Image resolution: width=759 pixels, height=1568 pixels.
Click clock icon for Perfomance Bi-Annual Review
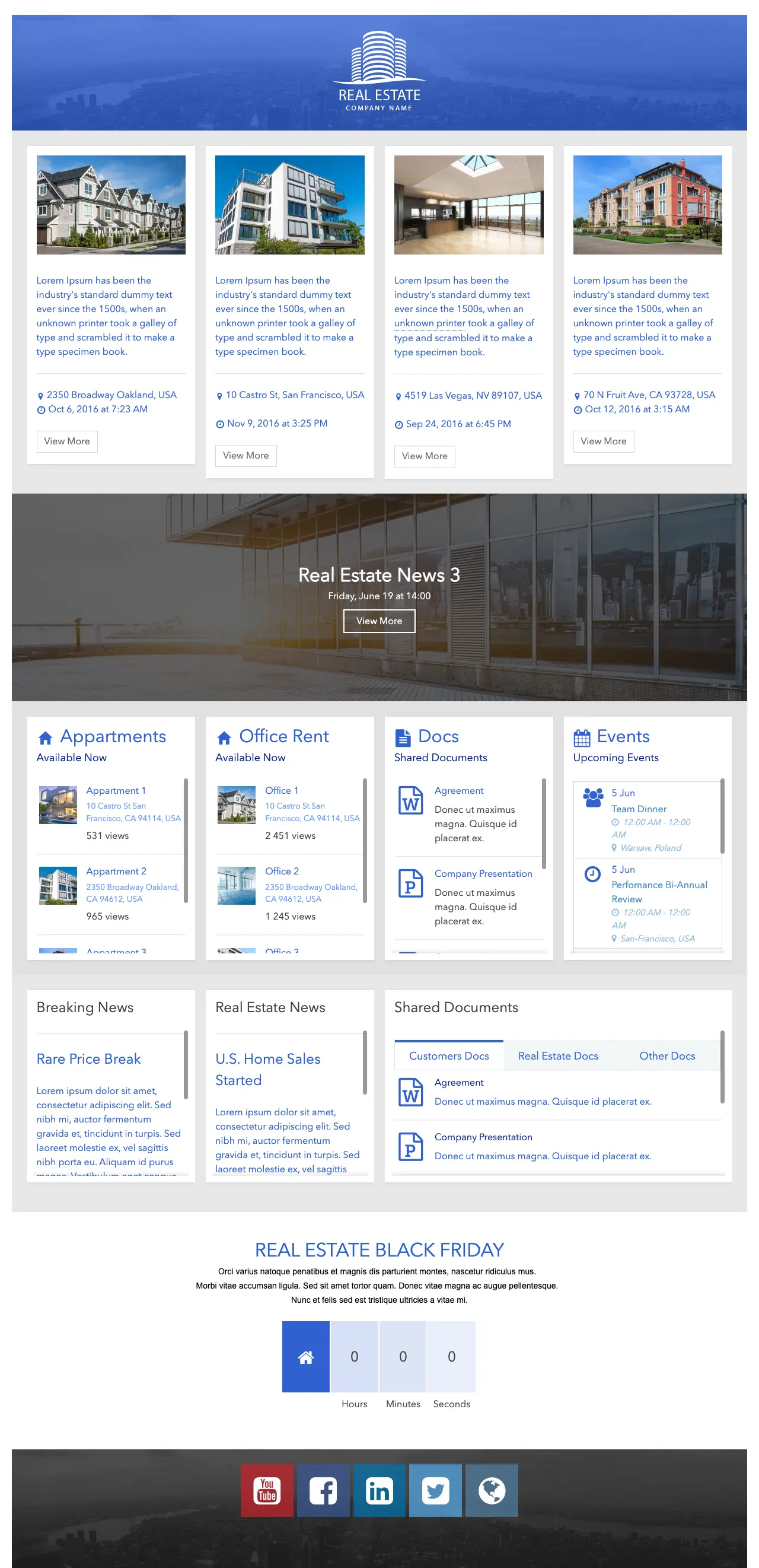(592, 874)
